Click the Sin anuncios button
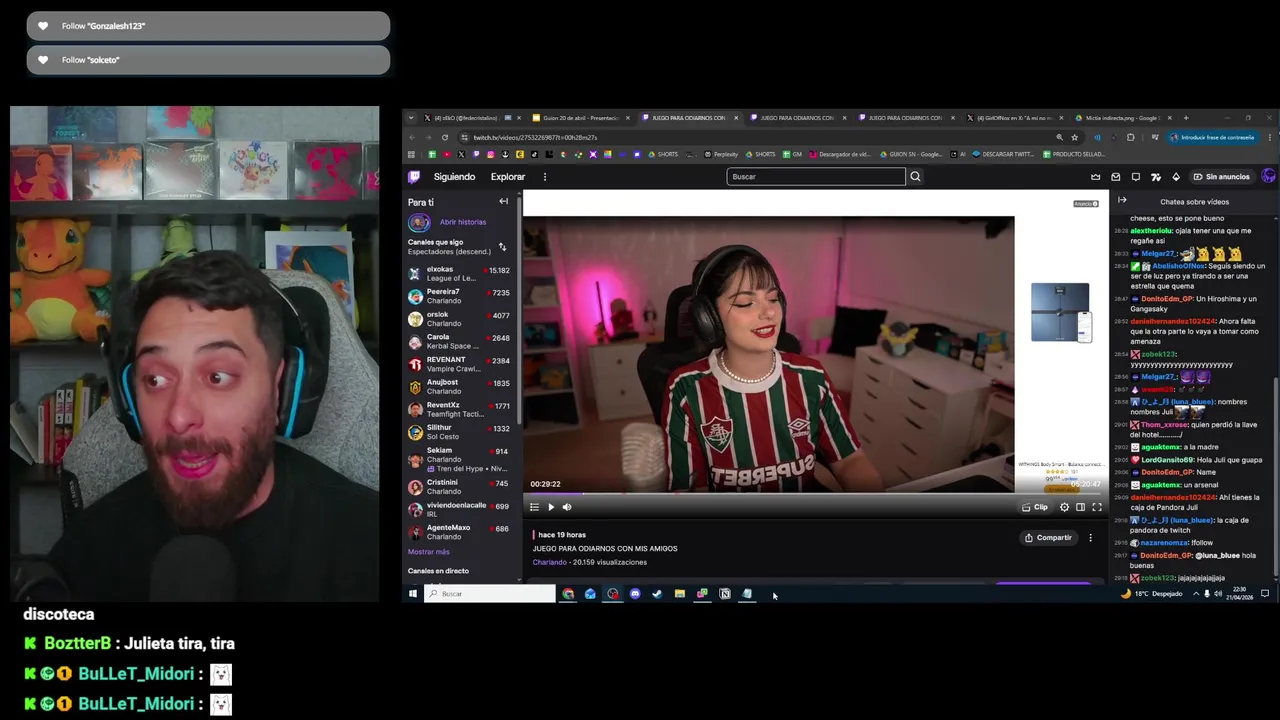The height and width of the screenshot is (720, 1280). point(1222,177)
